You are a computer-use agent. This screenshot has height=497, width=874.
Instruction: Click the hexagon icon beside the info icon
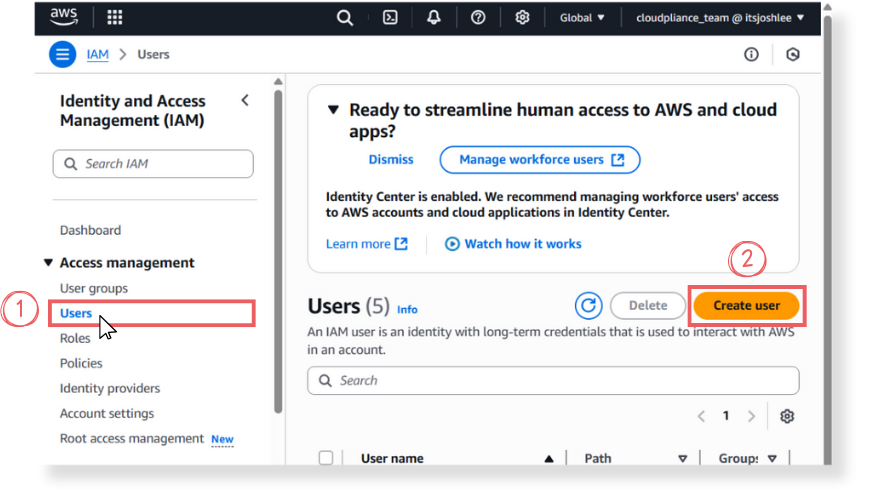click(793, 54)
